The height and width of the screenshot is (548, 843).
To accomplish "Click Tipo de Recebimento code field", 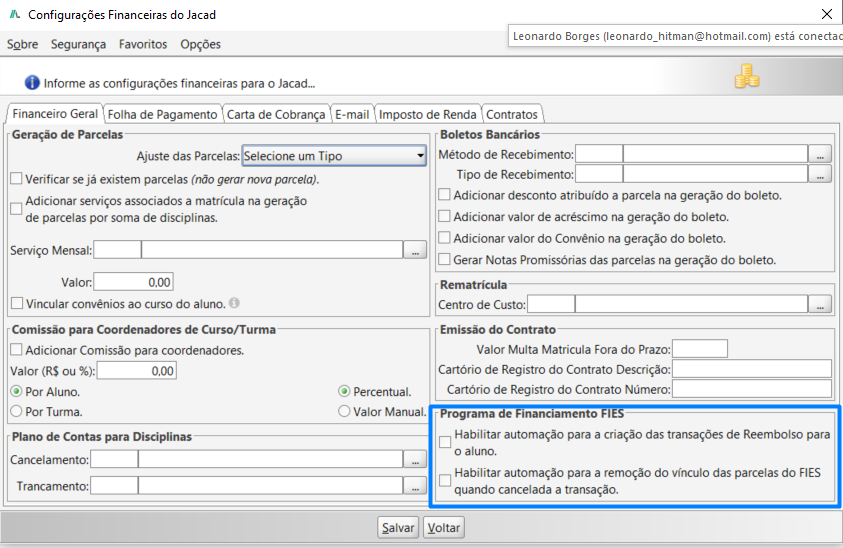I will 599,174.
